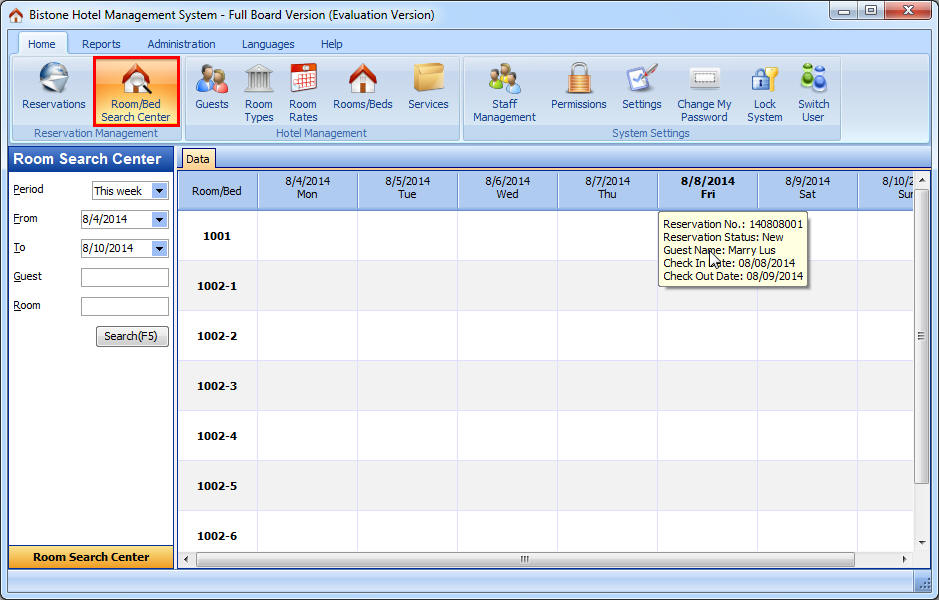The width and height of the screenshot is (939, 600).
Task: Open the Guests management icon
Action: click(212, 87)
